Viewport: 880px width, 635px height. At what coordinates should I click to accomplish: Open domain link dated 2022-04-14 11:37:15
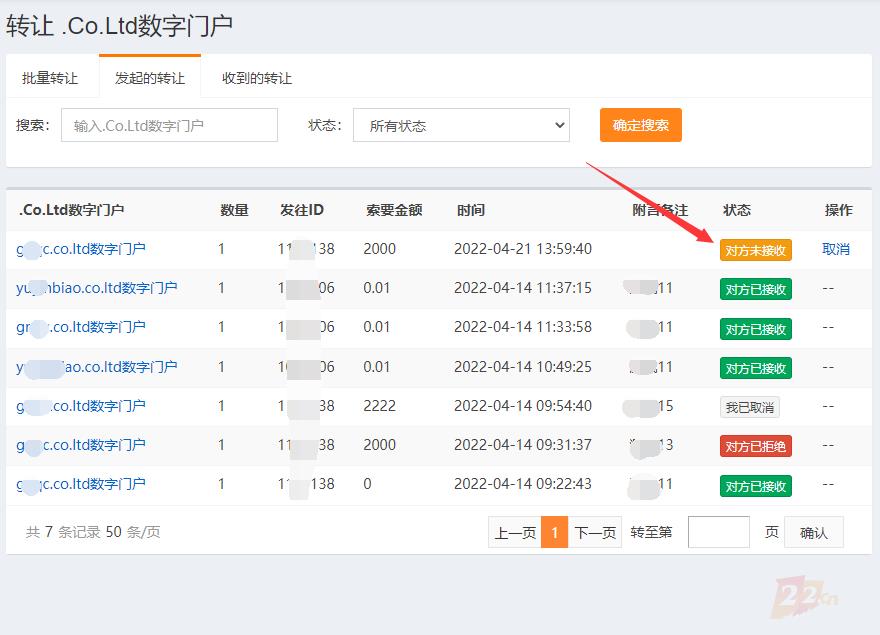96,288
